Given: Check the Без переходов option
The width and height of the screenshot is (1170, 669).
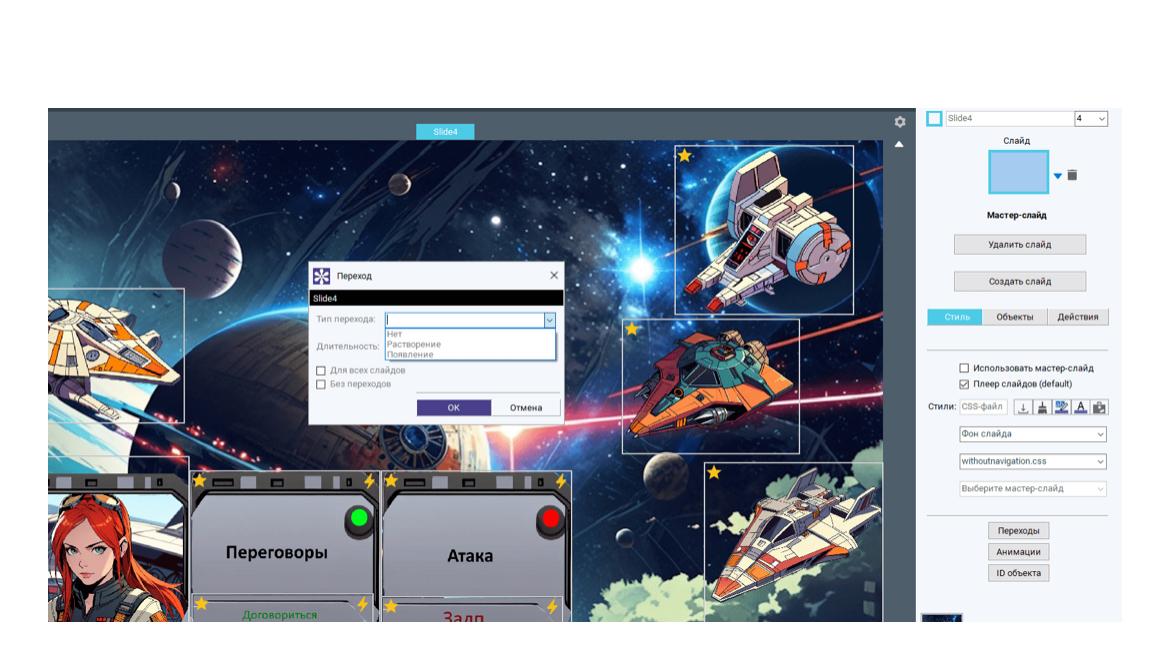Looking at the screenshot, I should click(321, 384).
